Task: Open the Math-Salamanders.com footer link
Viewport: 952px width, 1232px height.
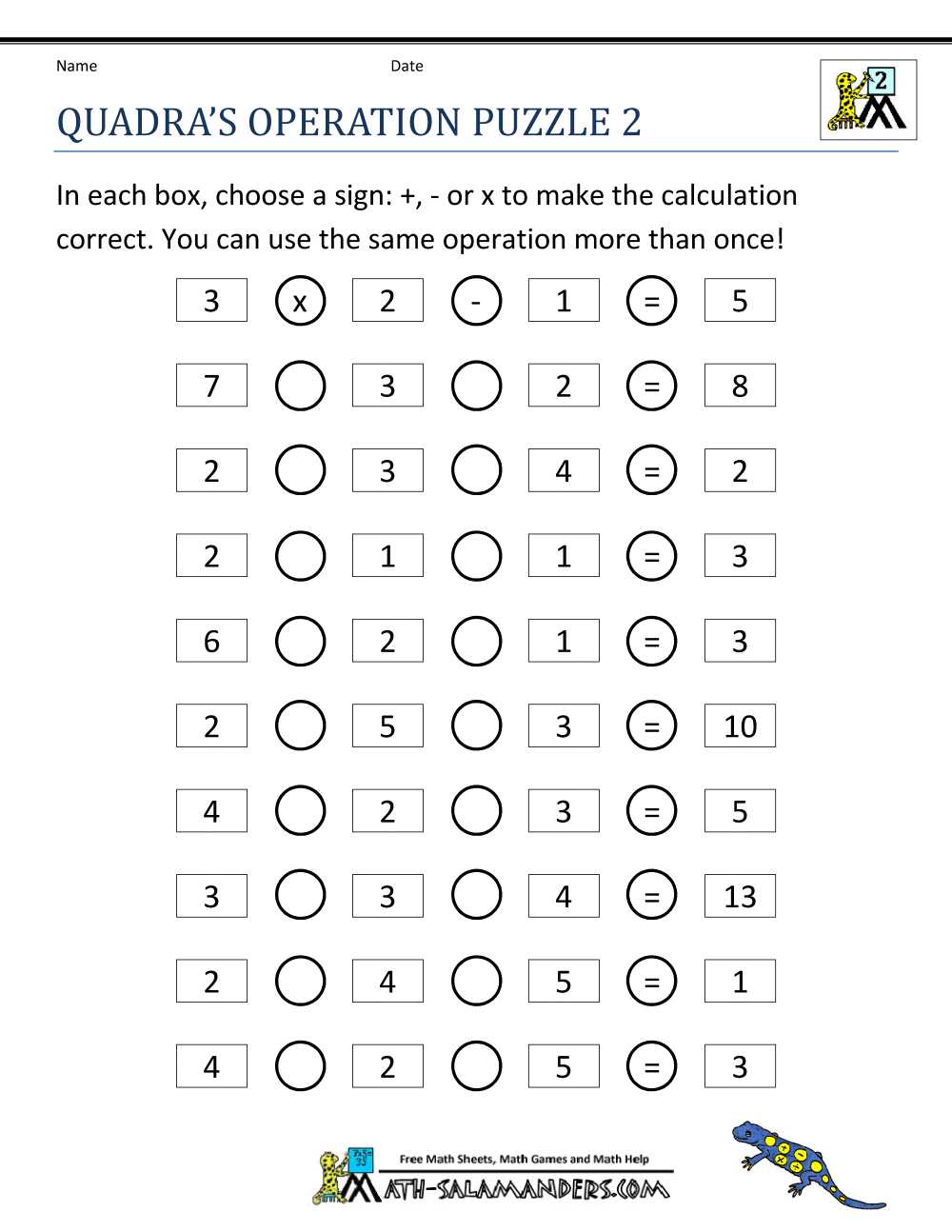Action: (526, 1188)
